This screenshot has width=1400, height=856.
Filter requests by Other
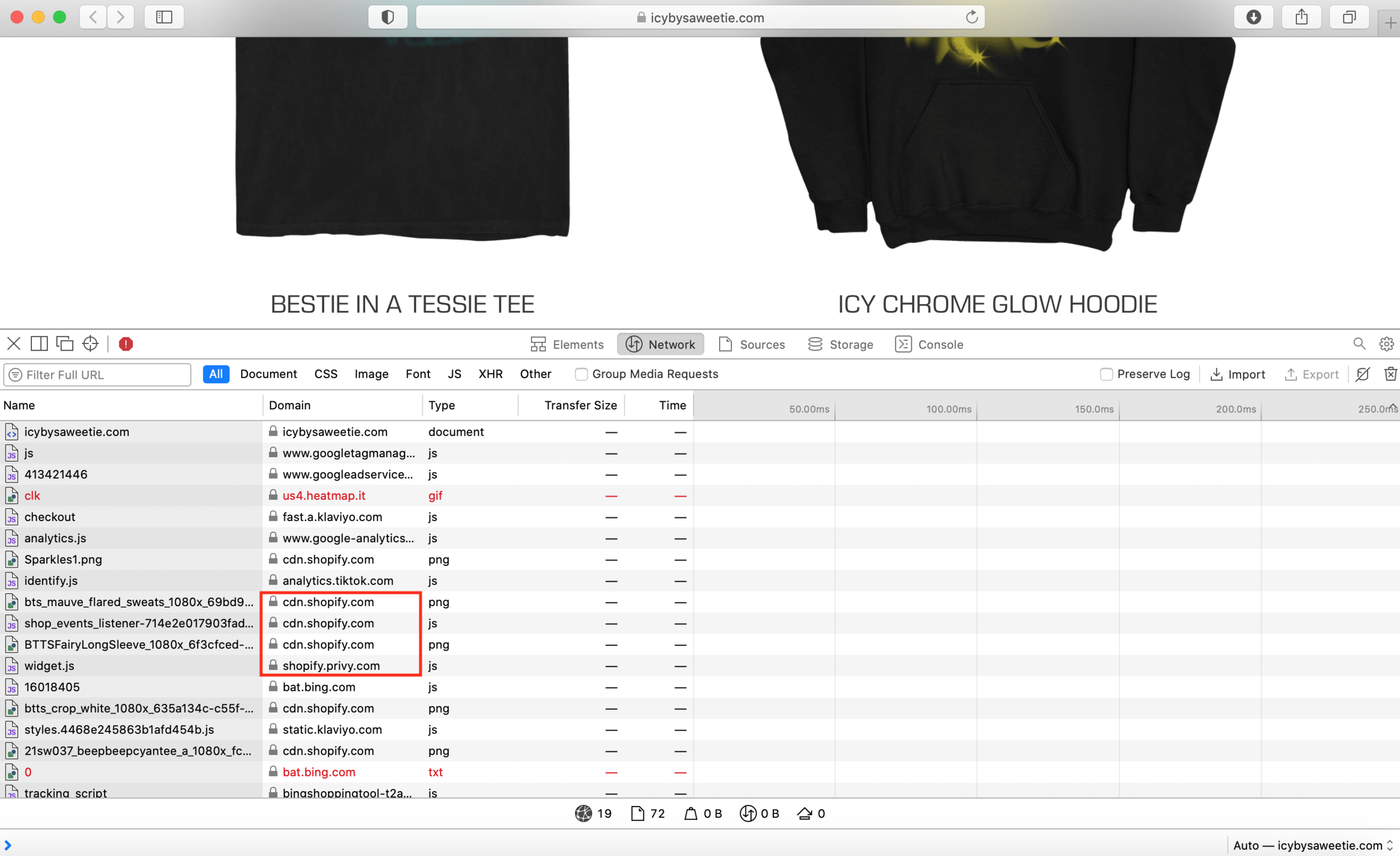click(535, 374)
